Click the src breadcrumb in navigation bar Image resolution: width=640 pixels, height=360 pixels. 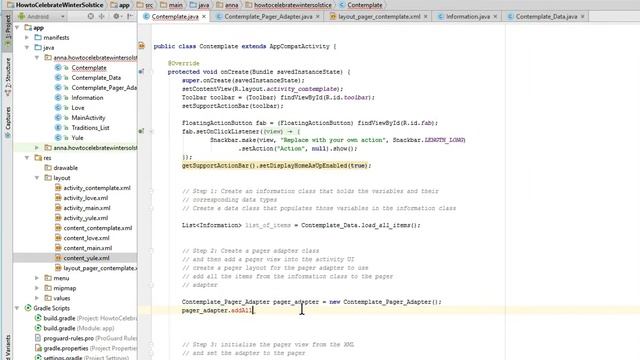point(145,5)
